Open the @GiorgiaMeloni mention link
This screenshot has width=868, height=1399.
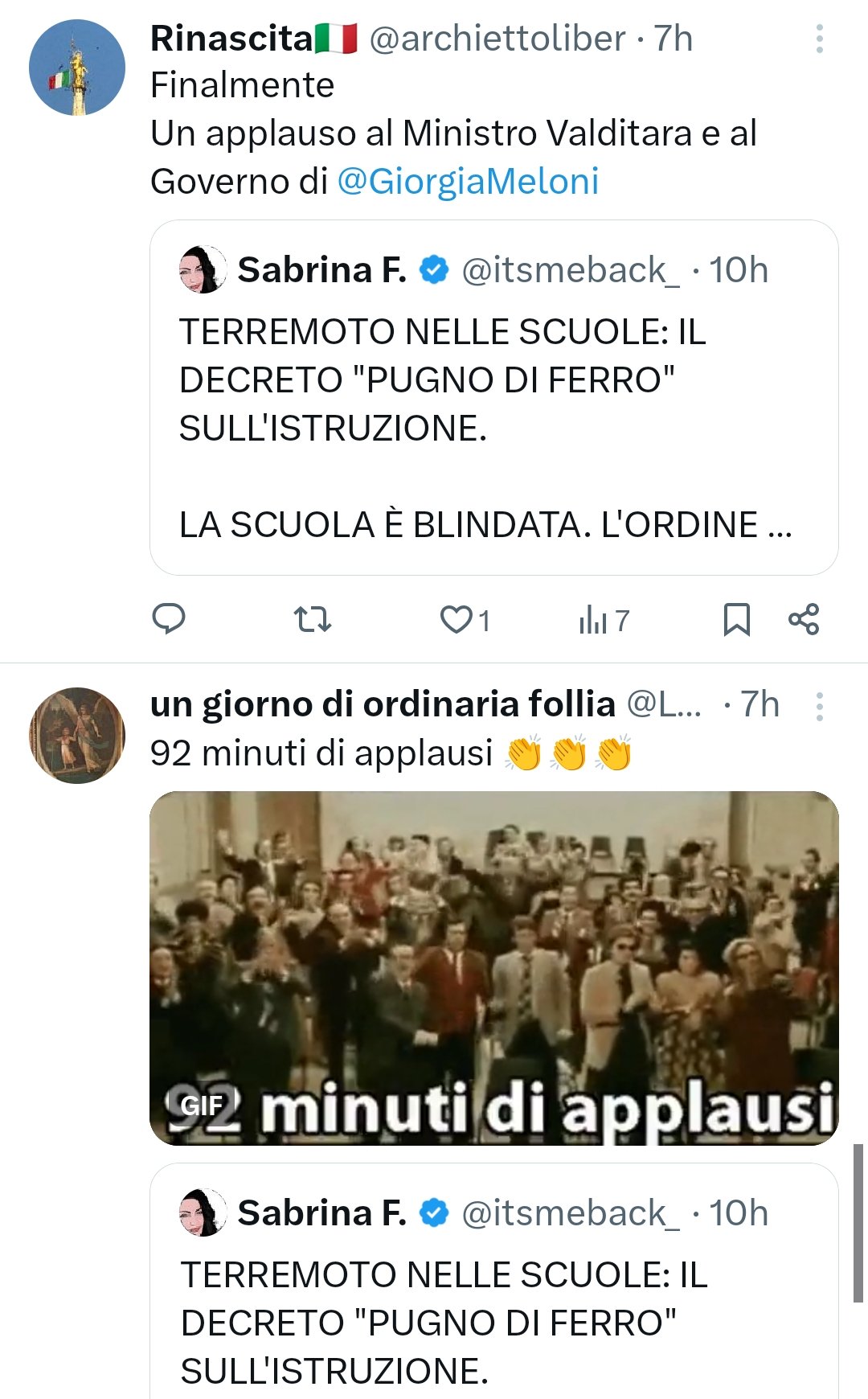(468, 181)
